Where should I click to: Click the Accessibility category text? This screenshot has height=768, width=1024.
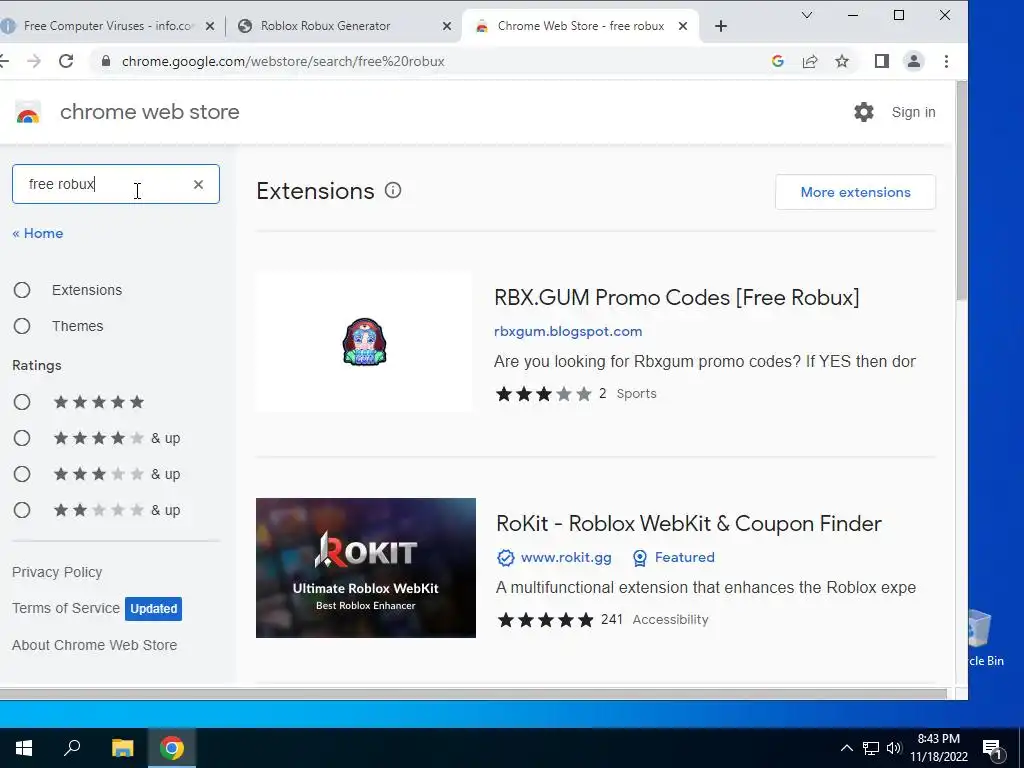point(670,620)
